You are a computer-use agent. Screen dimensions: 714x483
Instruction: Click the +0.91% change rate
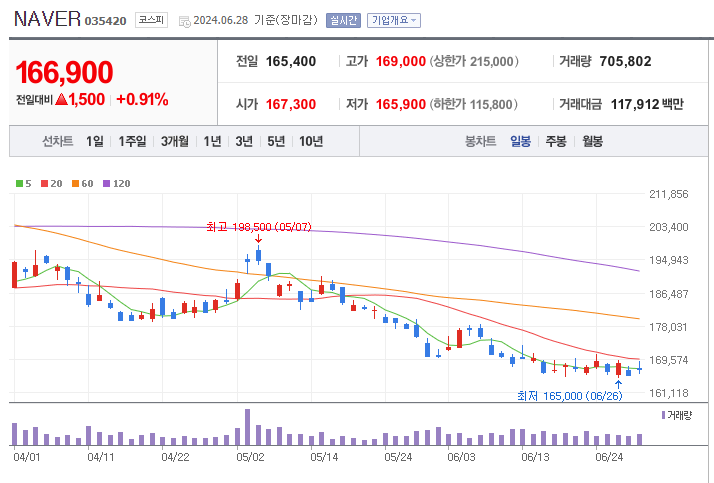coord(142,99)
